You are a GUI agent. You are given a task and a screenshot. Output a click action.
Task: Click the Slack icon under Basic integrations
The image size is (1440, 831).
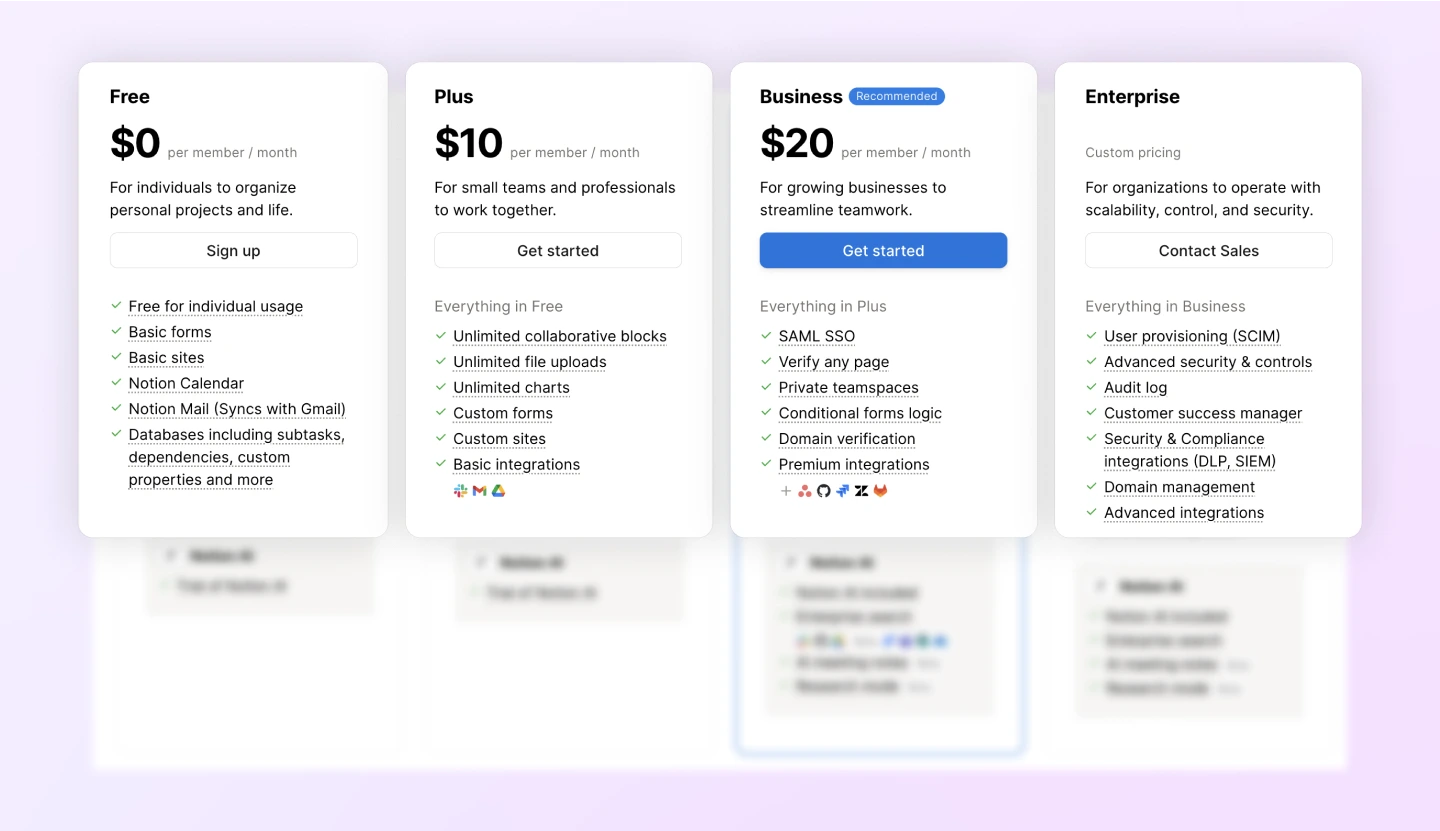click(x=460, y=491)
